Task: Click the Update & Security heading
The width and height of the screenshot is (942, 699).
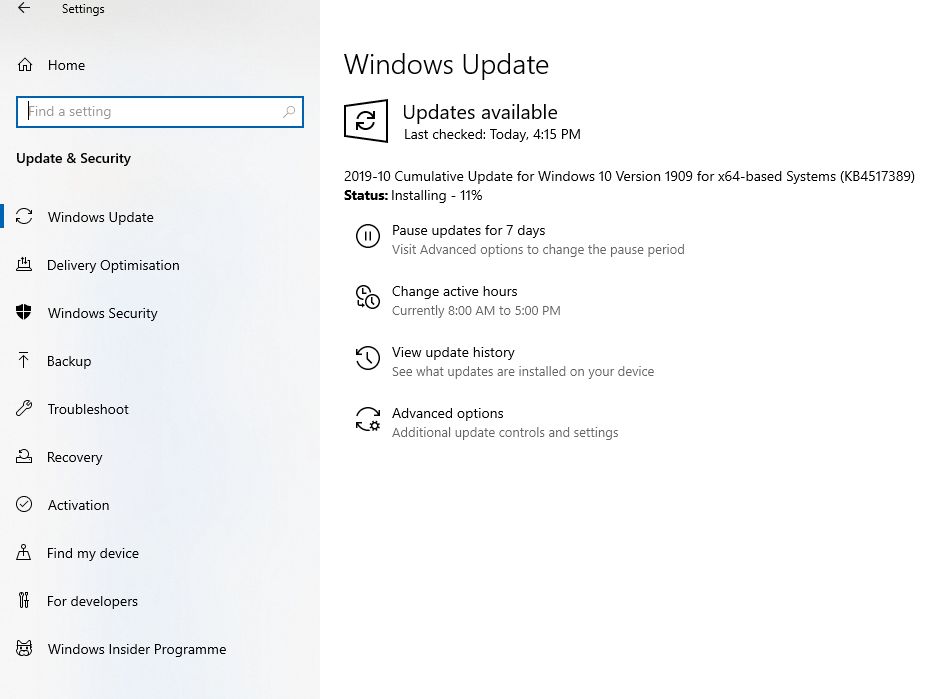Action: pyautogui.click(x=73, y=159)
